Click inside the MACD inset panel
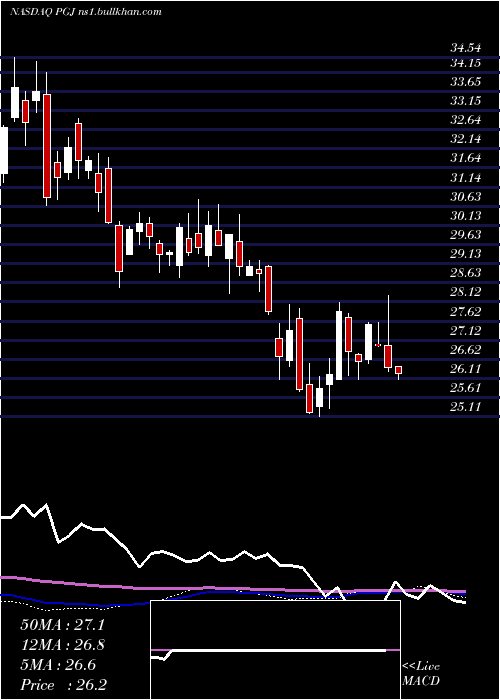 275,650
